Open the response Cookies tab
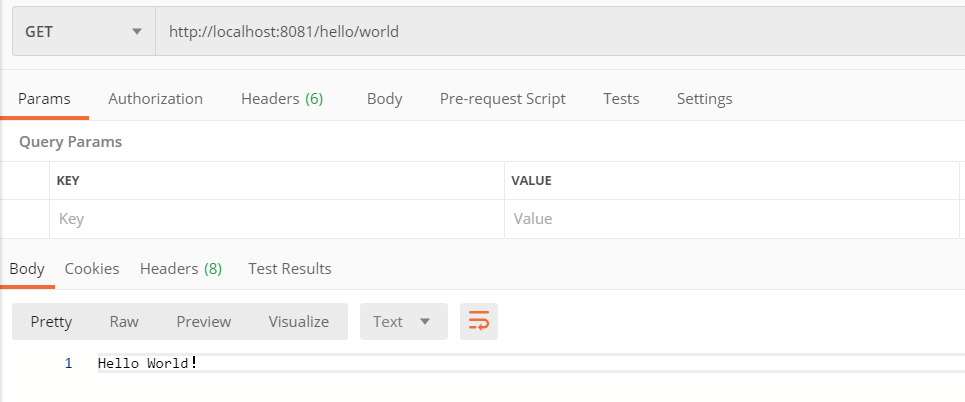The image size is (965, 402). tap(92, 268)
